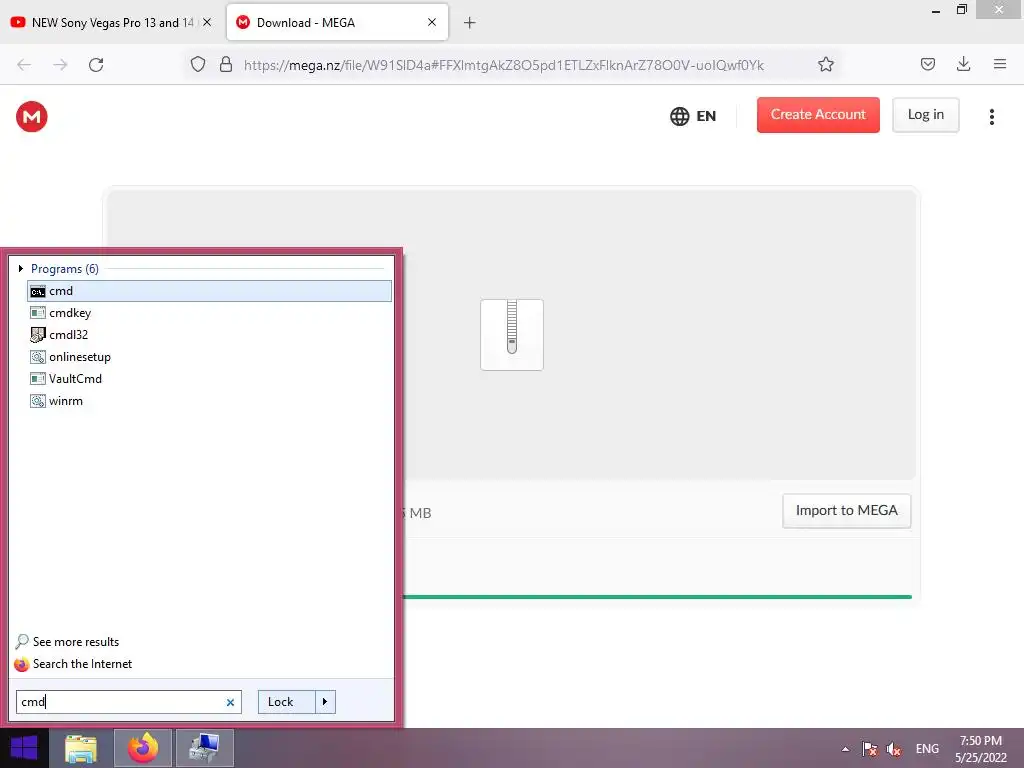Minimize the Firefox window
Screen dimensions: 1024x768
936,10
